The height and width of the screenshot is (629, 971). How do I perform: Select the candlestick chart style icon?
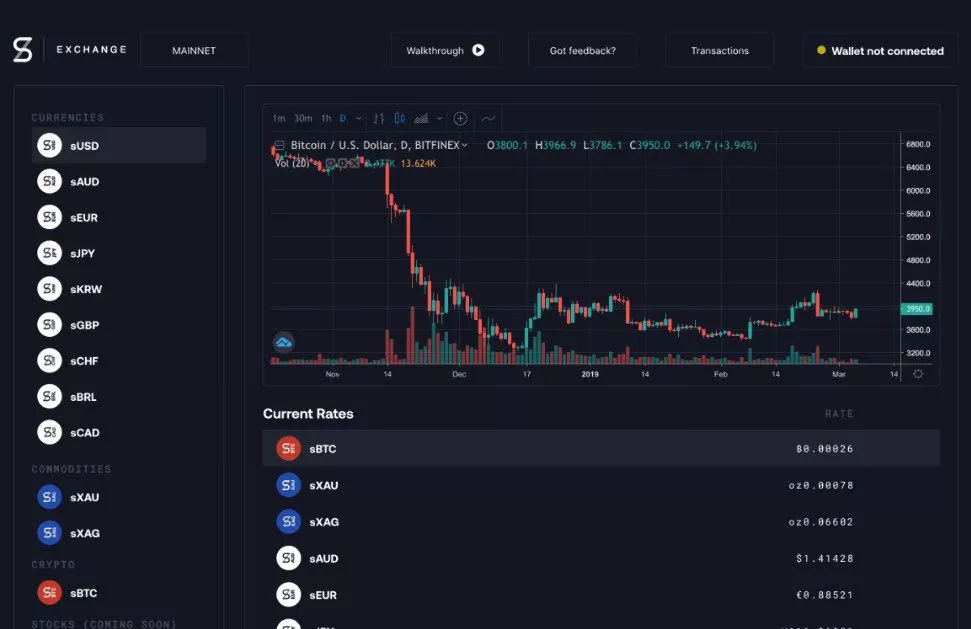[x=400, y=118]
